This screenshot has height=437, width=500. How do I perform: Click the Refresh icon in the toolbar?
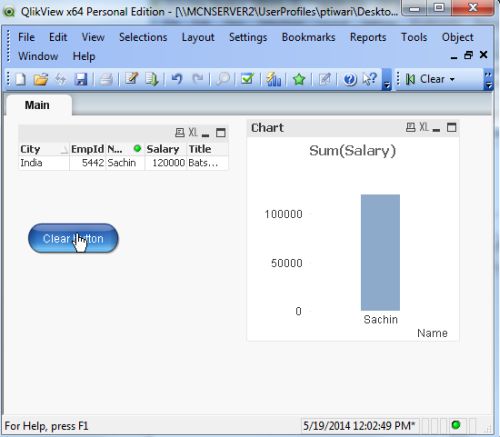point(61,79)
